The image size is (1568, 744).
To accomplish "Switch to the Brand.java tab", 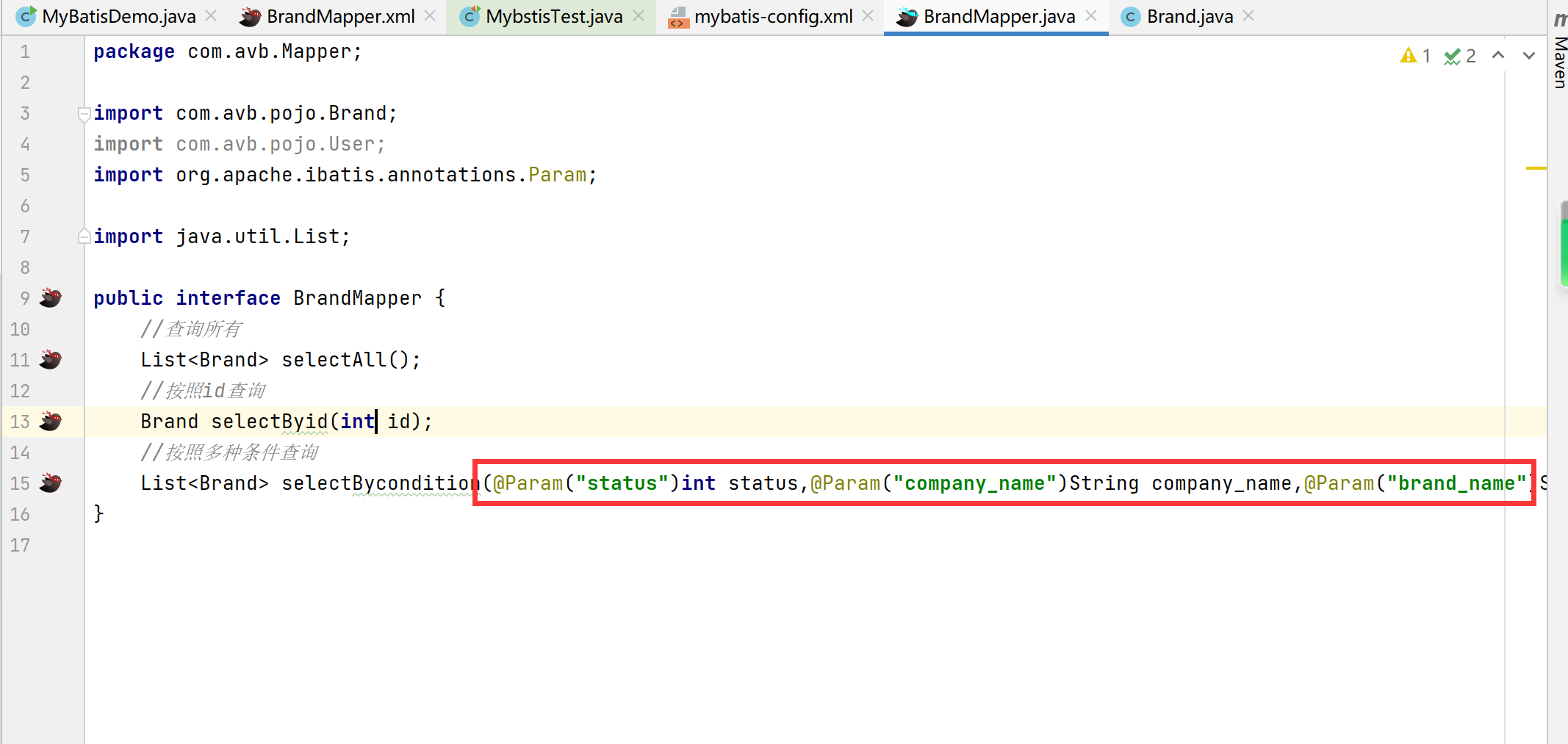I will pos(1190,16).
